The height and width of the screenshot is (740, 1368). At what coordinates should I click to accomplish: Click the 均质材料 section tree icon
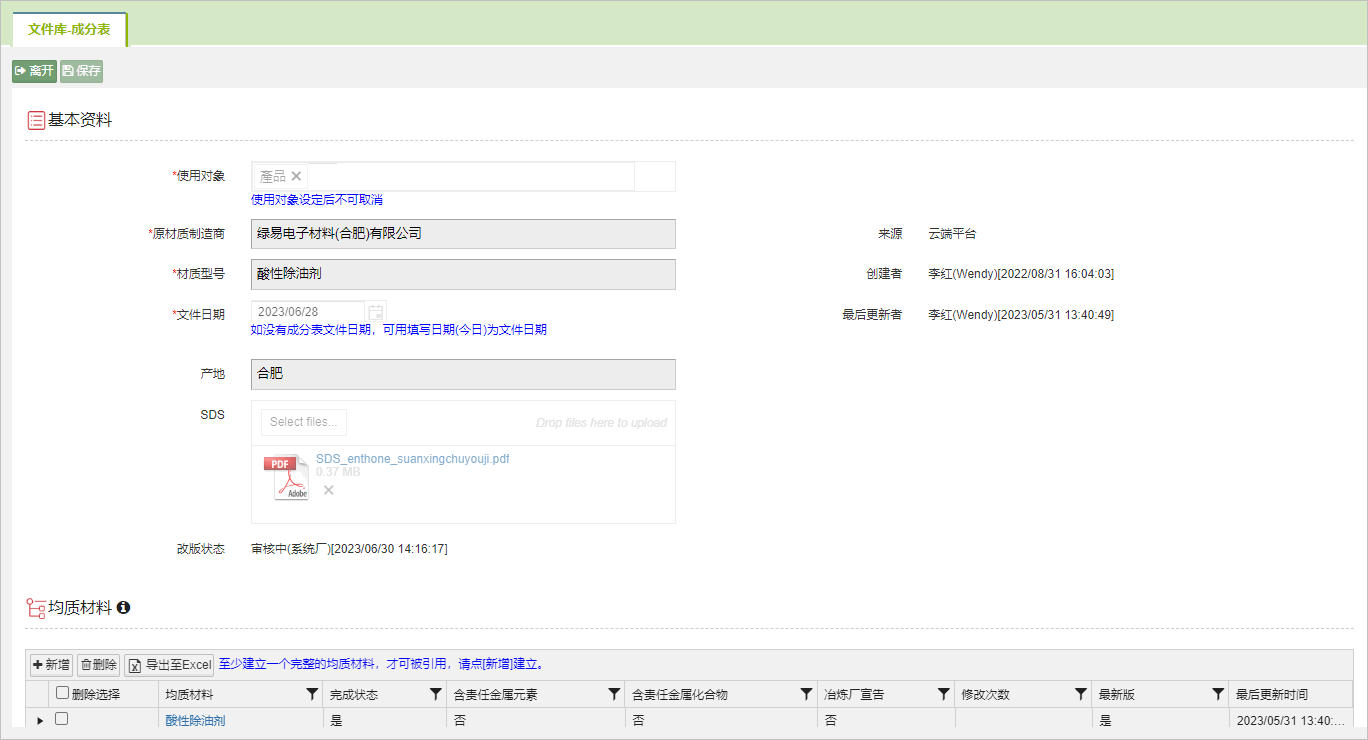[x=36, y=607]
